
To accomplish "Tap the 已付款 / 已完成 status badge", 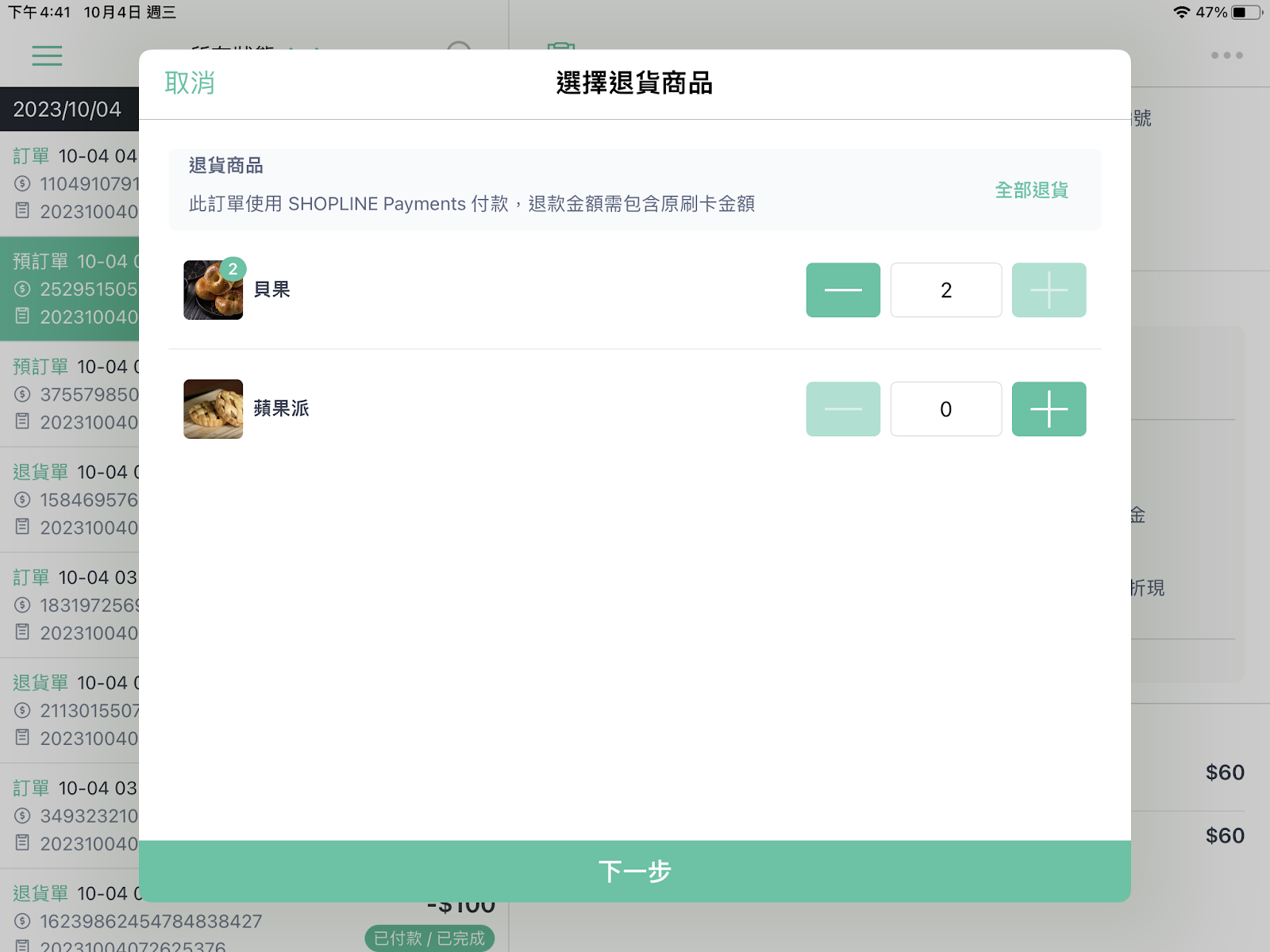I will 429,939.
